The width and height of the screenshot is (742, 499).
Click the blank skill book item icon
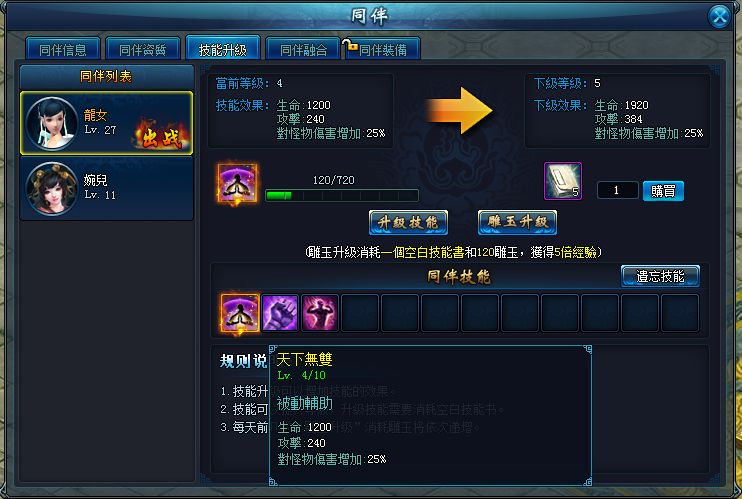[563, 181]
